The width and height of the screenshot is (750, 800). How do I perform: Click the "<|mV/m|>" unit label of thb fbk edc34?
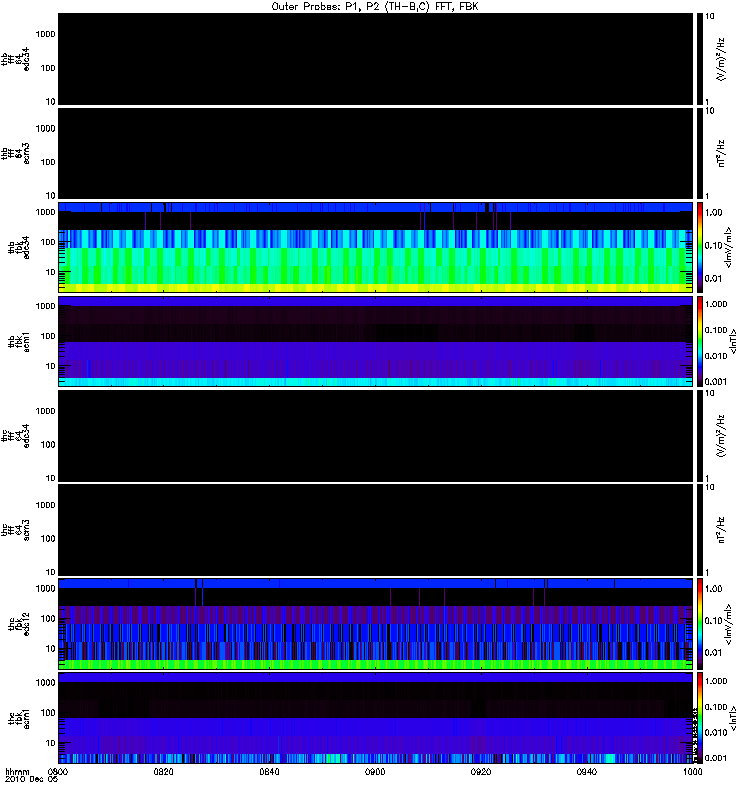pyautogui.click(x=728, y=247)
